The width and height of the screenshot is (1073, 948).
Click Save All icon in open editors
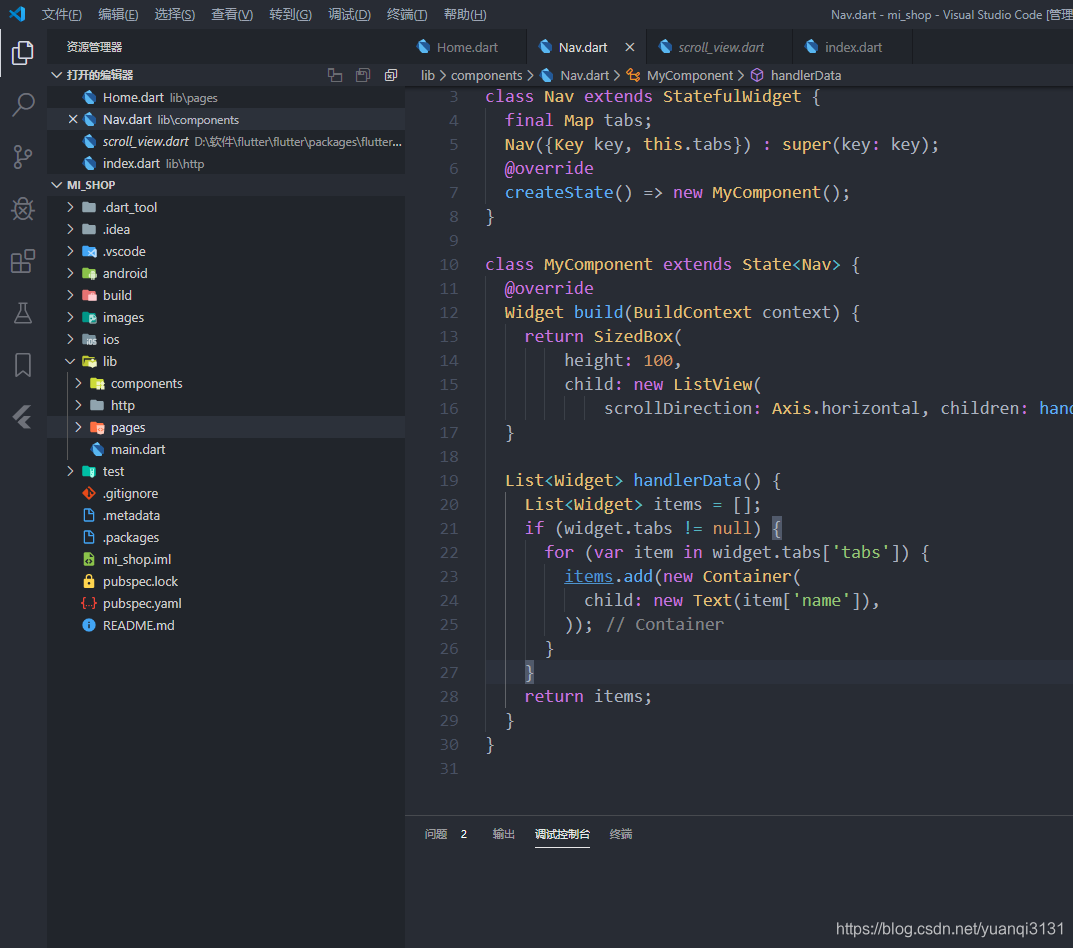[x=363, y=75]
